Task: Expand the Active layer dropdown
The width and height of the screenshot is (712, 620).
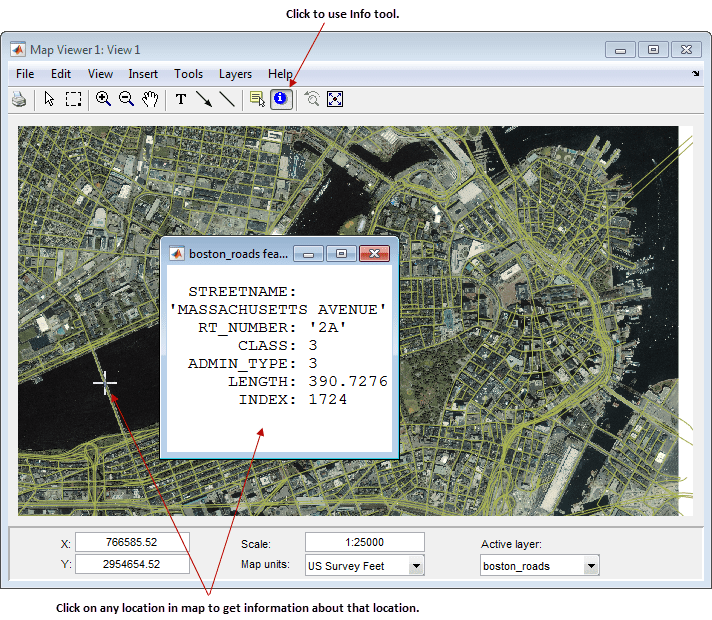Action: point(591,566)
